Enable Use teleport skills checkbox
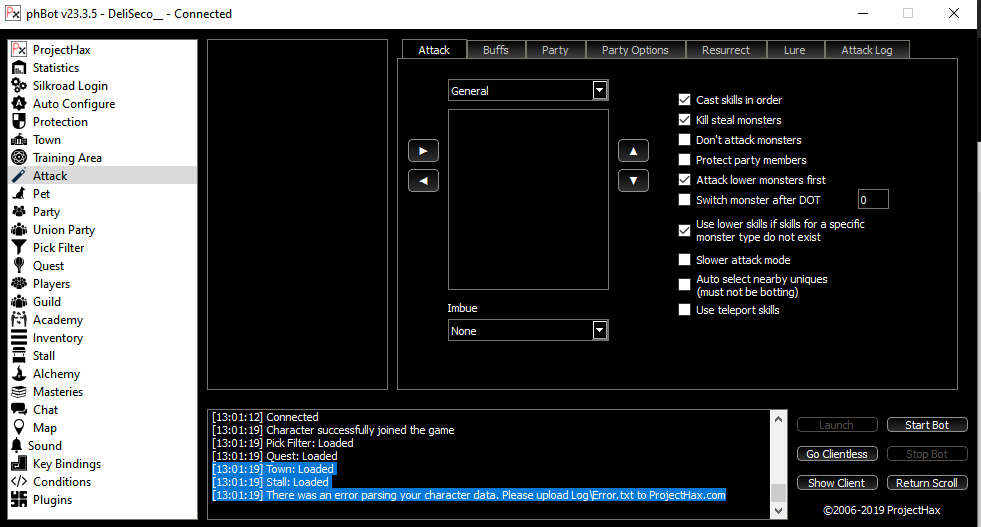The width and height of the screenshot is (981, 527). click(x=685, y=310)
